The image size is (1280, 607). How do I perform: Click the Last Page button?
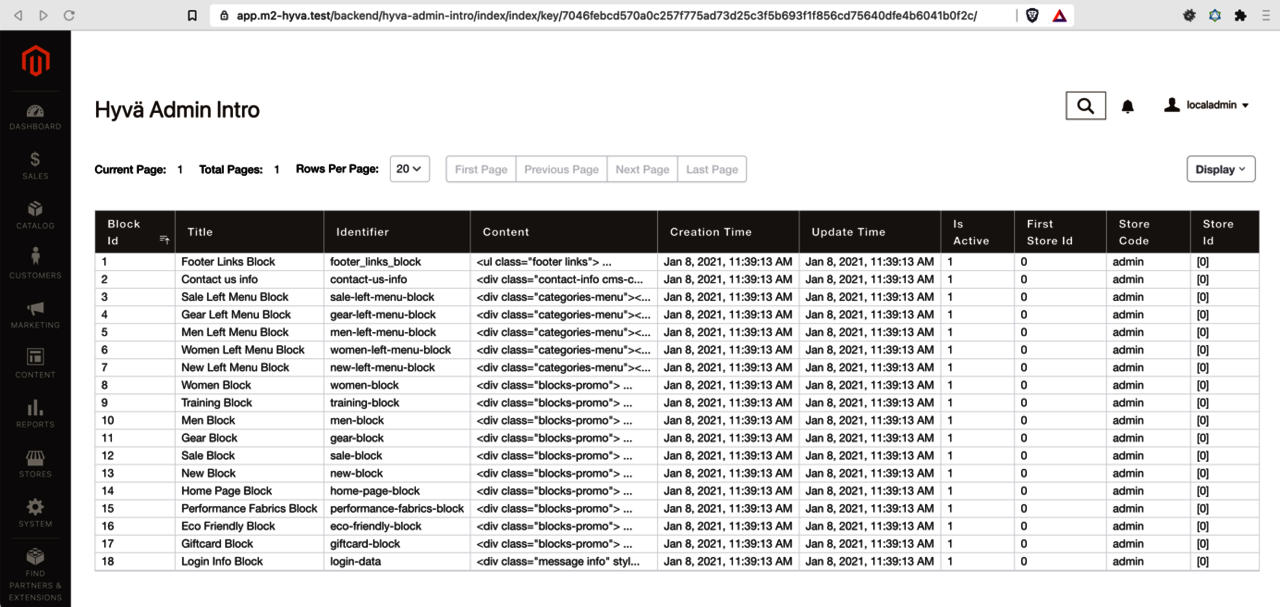(712, 169)
